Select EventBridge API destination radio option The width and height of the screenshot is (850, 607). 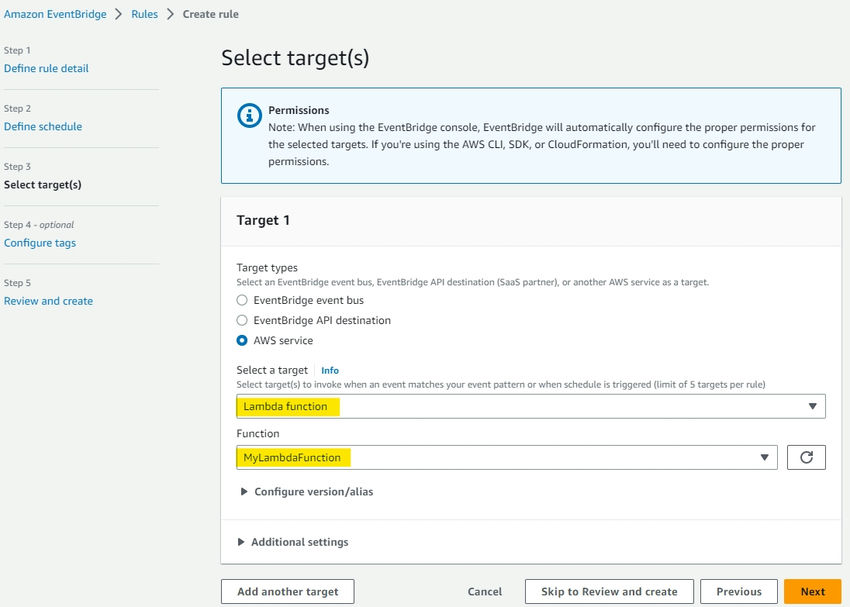pyautogui.click(x=242, y=320)
